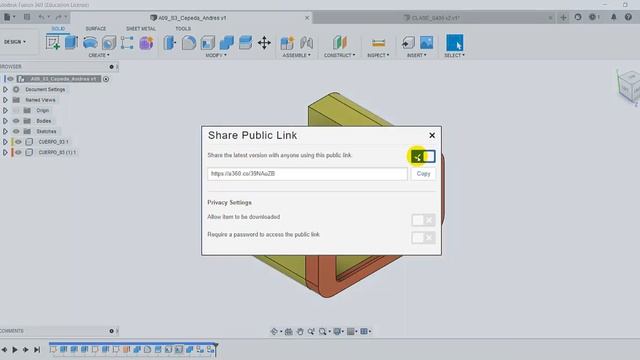Undo the last action
The height and width of the screenshot is (360, 640).
click(x=41, y=17)
